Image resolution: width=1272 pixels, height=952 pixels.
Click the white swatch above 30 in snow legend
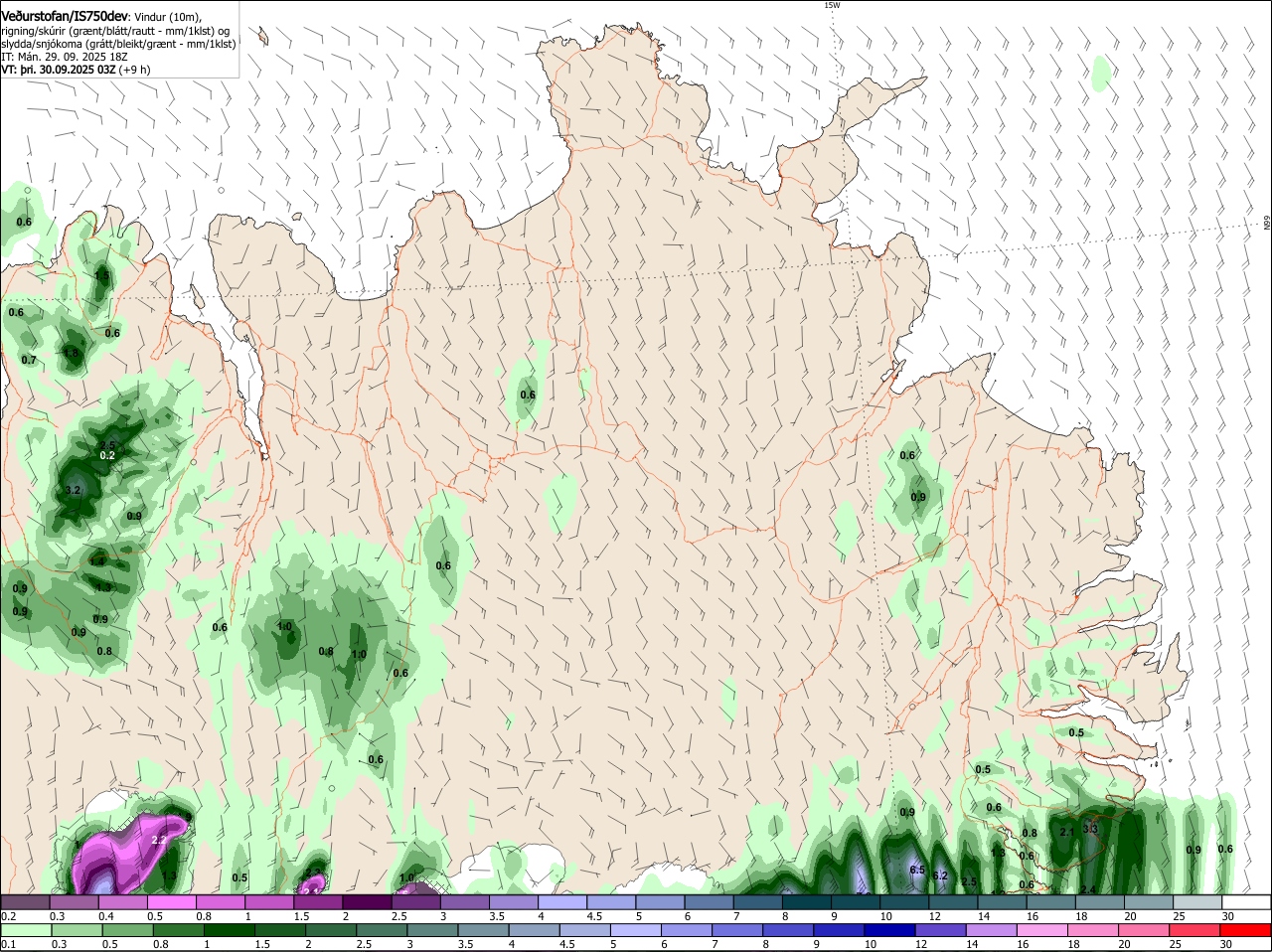click(1246, 901)
